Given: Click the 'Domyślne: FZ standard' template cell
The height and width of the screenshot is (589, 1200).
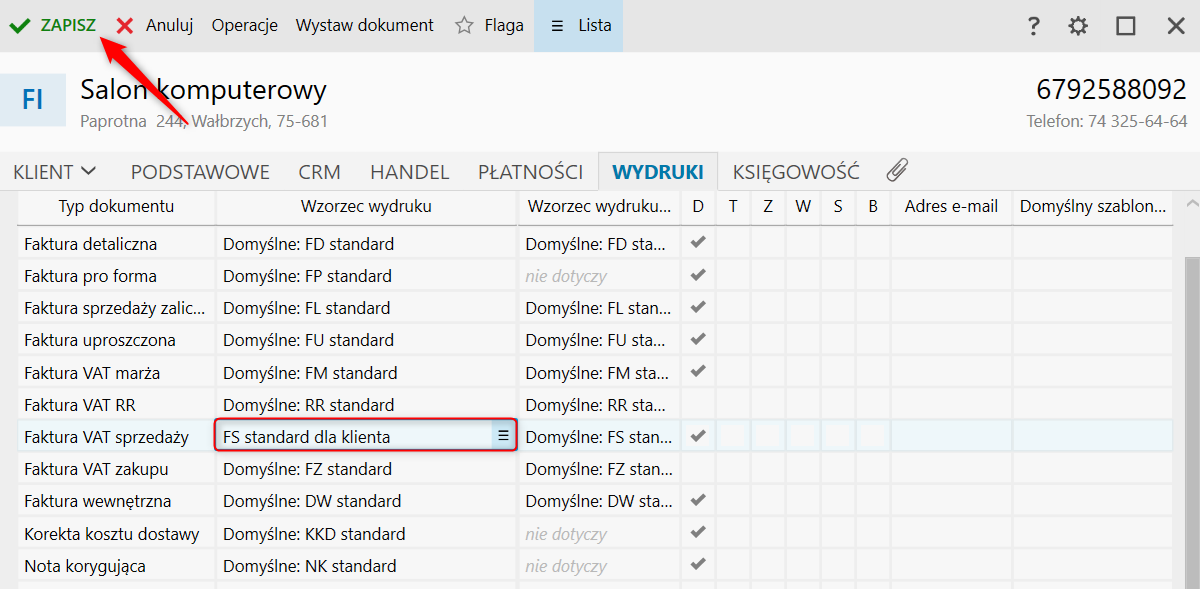Looking at the screenshot, I should (x=367, y=468).
